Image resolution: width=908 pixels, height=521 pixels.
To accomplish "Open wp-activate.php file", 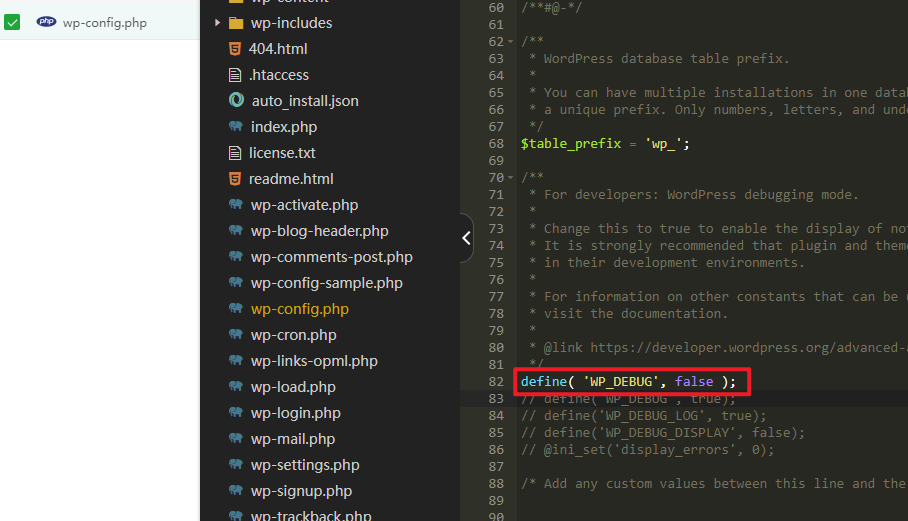I will coord(305,205).
